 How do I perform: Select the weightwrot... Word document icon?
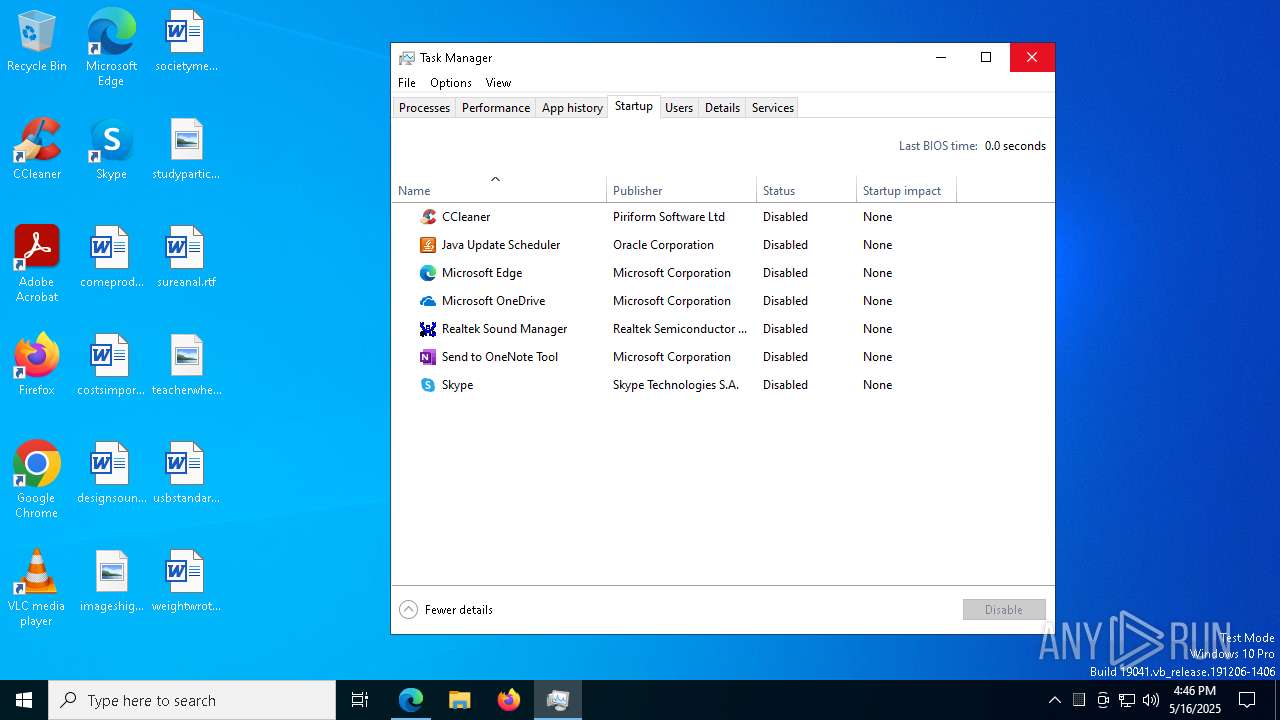(x=186, y=582)
